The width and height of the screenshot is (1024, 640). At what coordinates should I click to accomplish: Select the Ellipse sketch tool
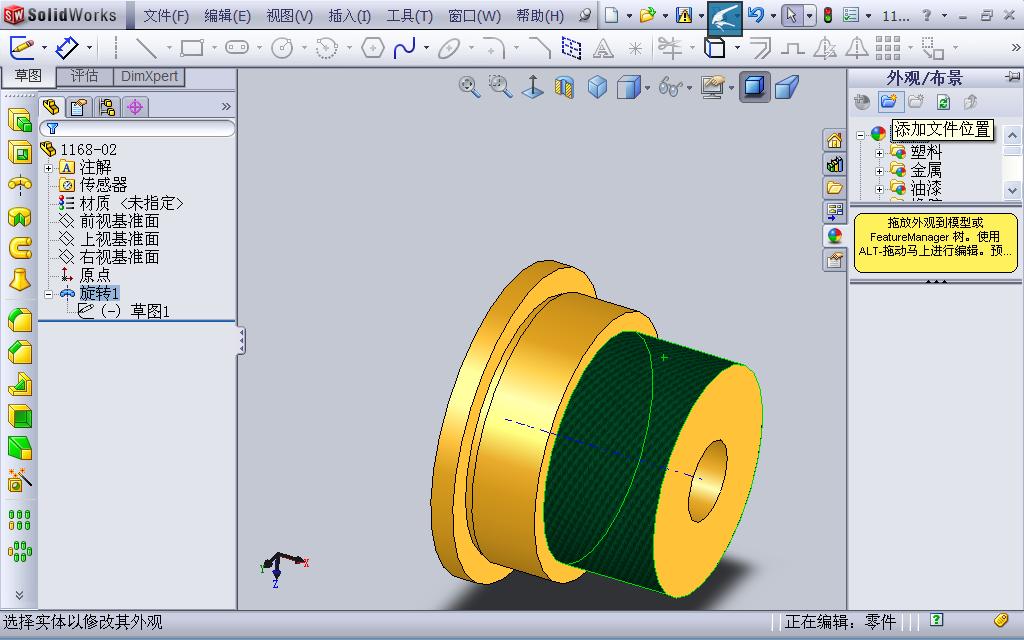pos(449,48)
